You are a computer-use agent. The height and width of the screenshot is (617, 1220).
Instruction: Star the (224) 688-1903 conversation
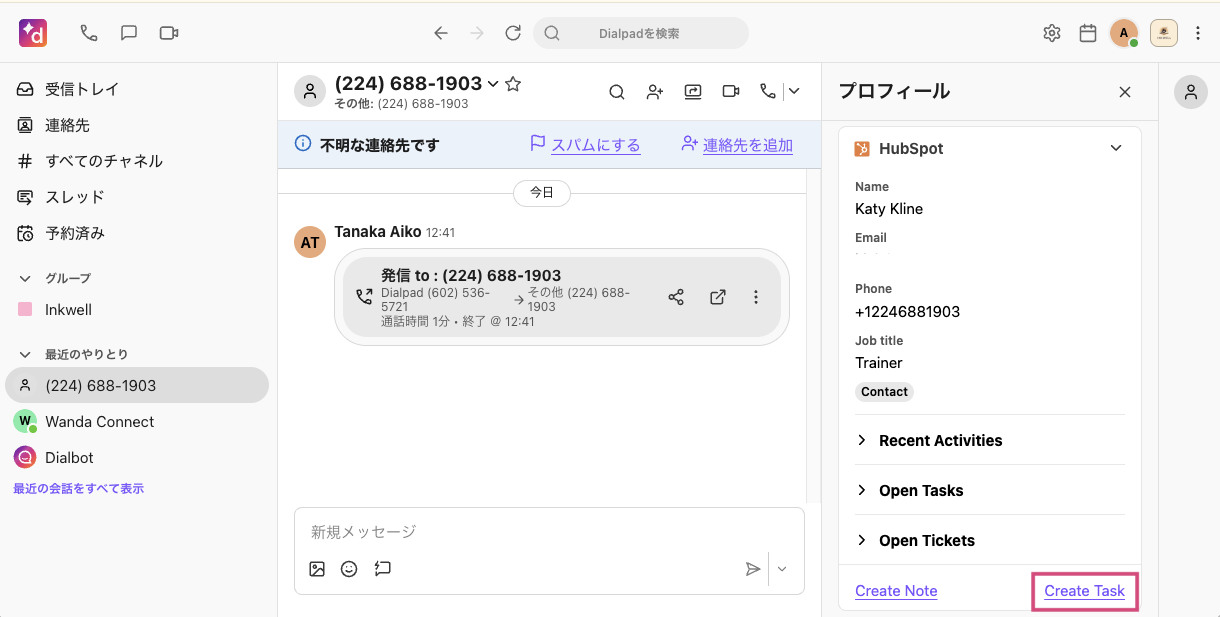(513, 84)
